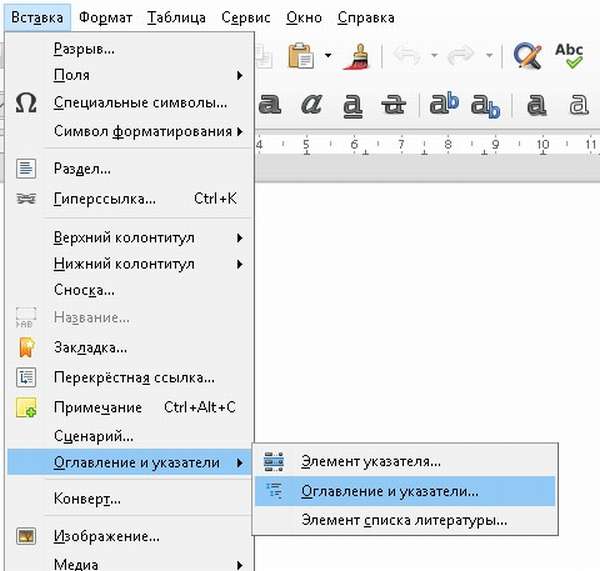Expand the Медиа submenu
Viewport: 600px width, 571px height.
click(x=129, y=562)
